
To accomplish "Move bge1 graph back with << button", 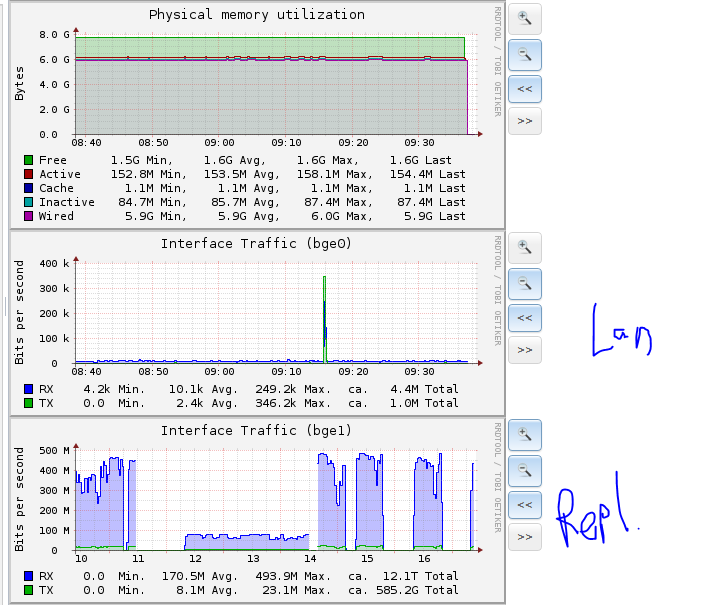I will pos(525,505).
